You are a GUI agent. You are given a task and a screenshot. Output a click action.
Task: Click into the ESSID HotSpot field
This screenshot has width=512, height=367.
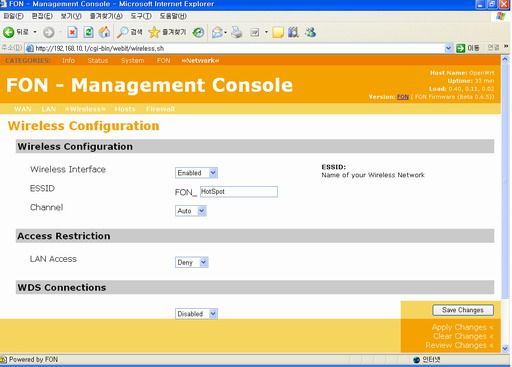pyautogui.click(x=239, y=192)
